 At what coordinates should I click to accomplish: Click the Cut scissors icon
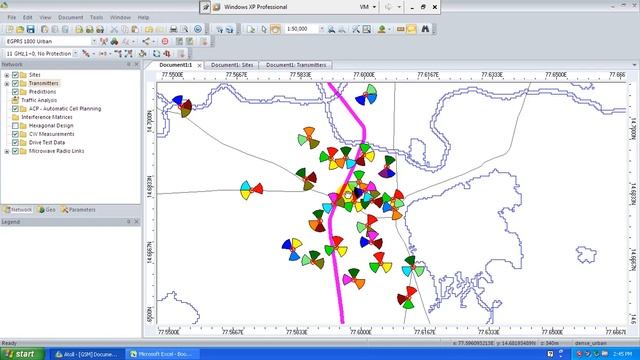pyautogui.click(x=114, y=29)
